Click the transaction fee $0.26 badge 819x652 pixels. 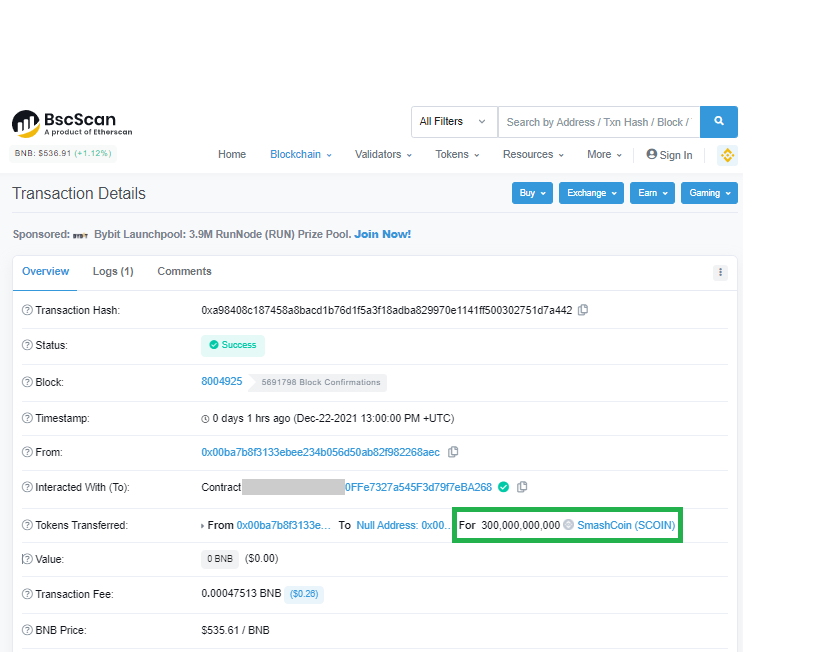click(303, 593)
